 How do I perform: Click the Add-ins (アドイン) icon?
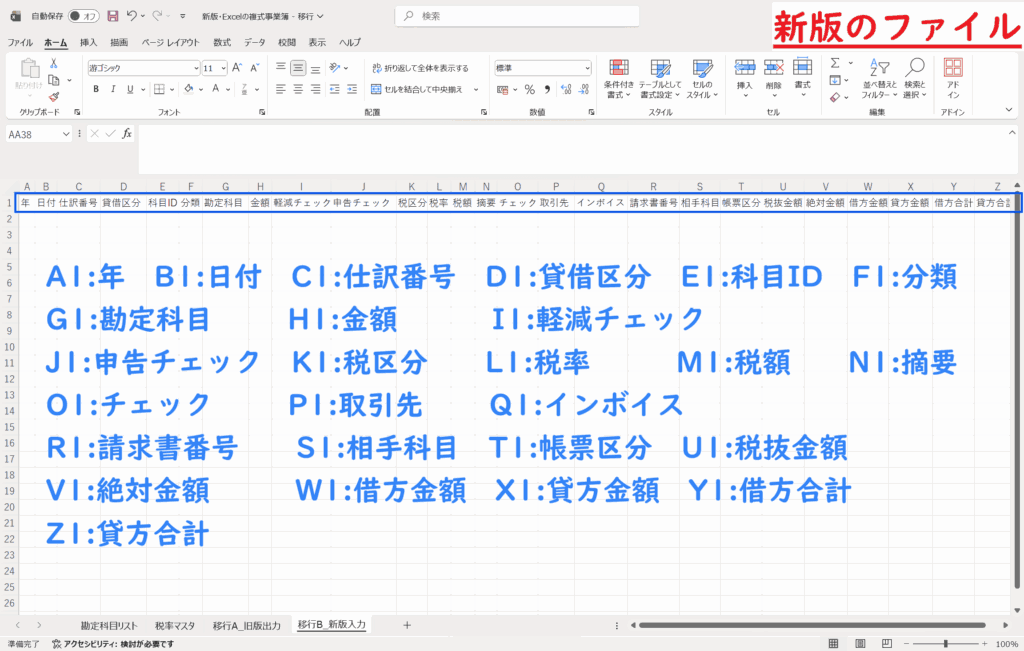tap(953, 76)
